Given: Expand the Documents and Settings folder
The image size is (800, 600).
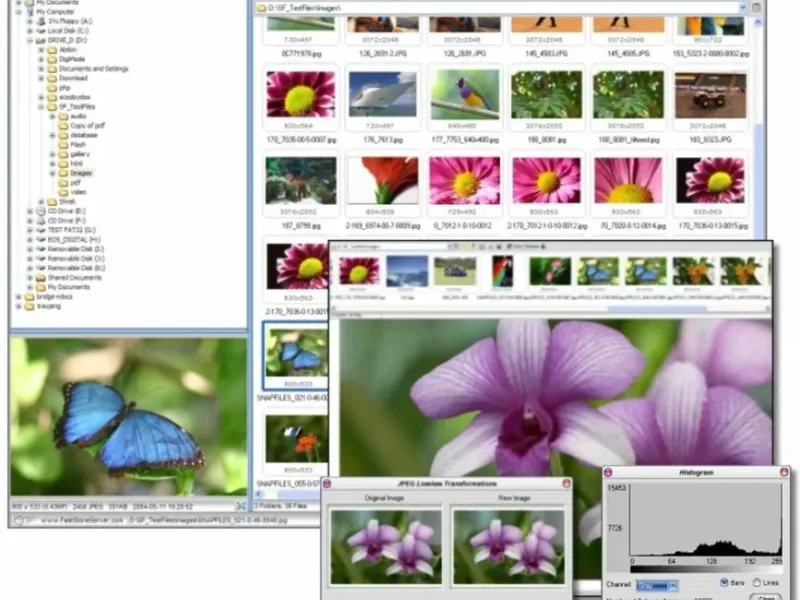Looking at the screenshot, I should coord(41,69).
